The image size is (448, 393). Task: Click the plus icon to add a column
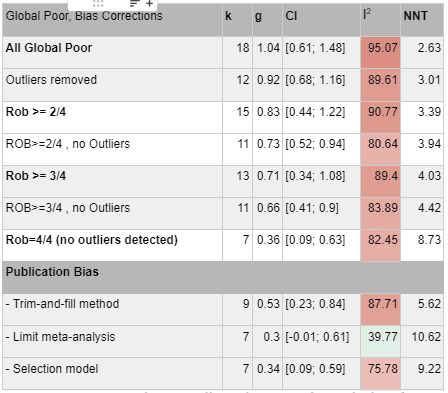pos(149,4)
